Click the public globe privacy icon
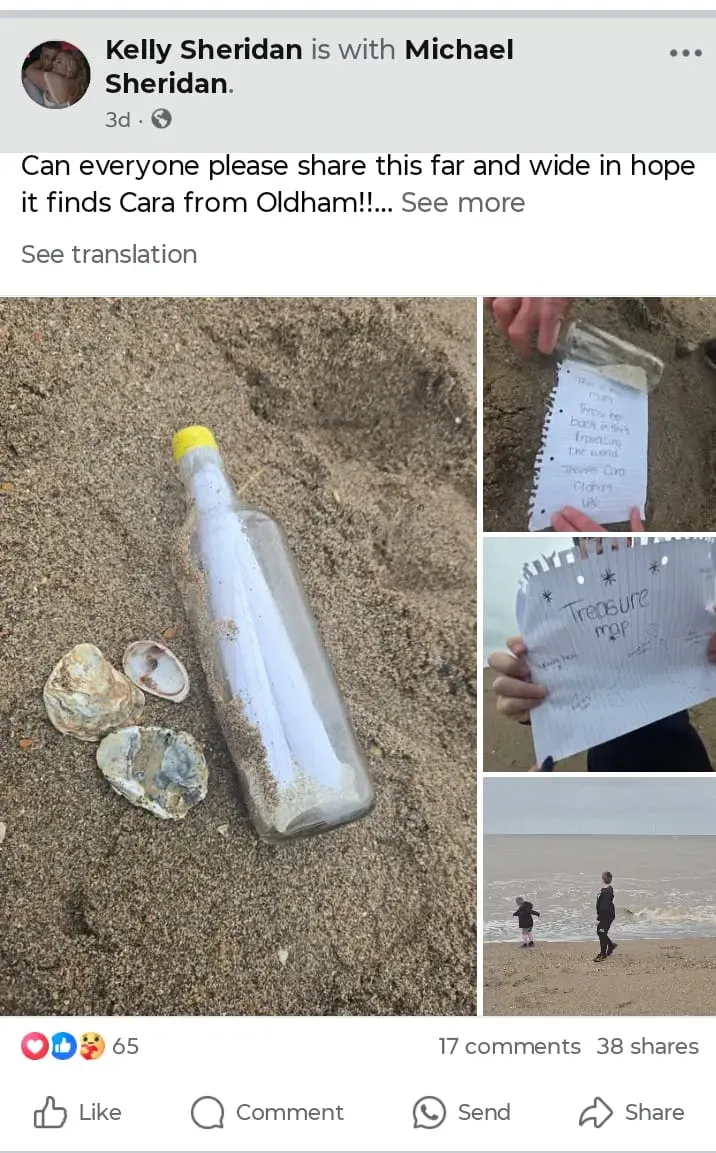 (161, 119)
